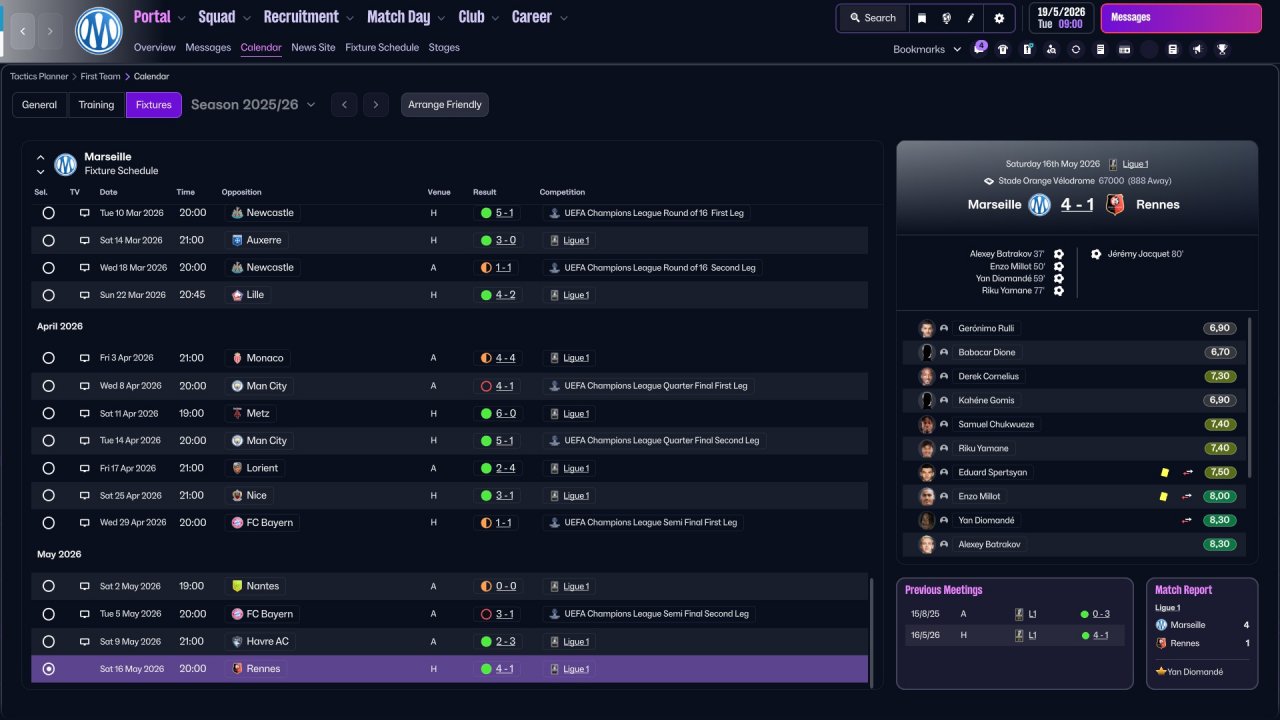1280x720 pixels.
Task: Open the Portal menu dropdown arrow
Action: coord(181,18)
